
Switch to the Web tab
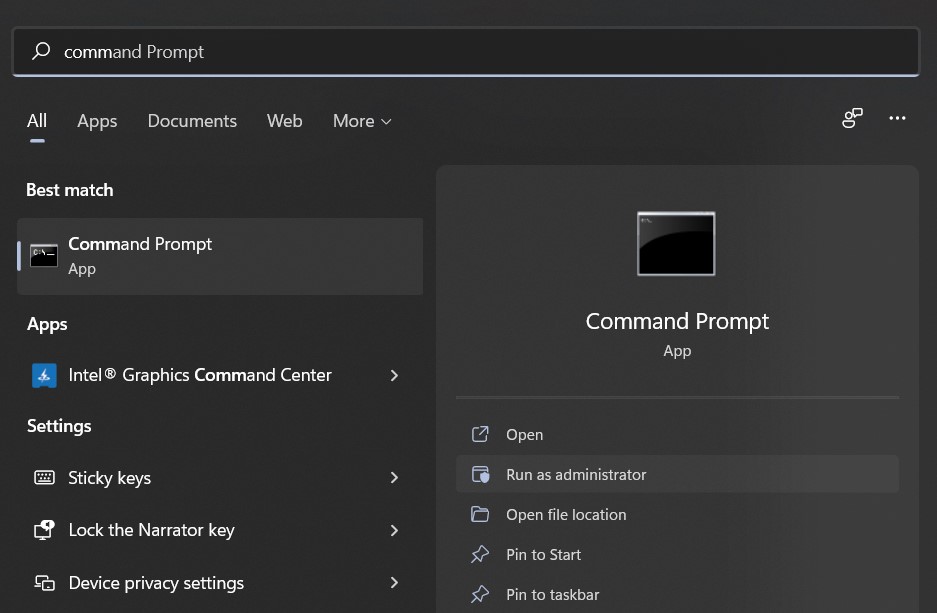[x=284, y=121]
